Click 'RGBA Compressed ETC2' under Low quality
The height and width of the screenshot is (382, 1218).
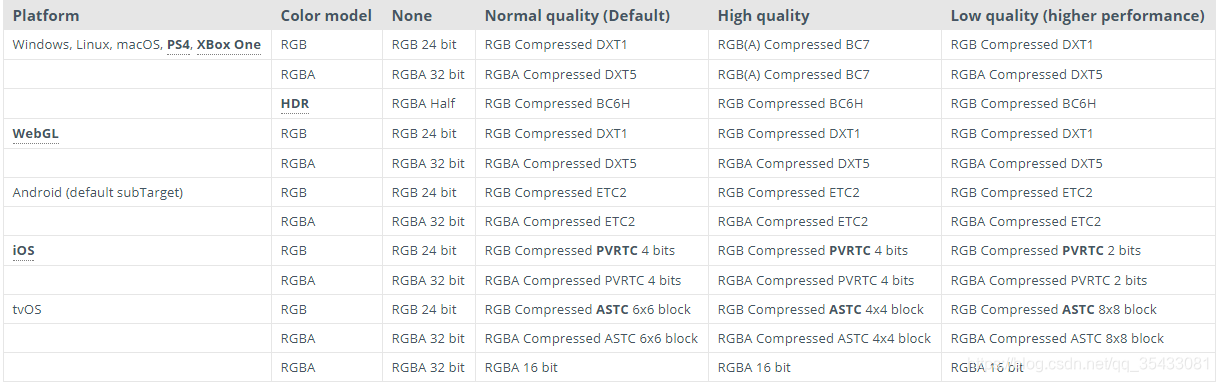[1026, 221]
